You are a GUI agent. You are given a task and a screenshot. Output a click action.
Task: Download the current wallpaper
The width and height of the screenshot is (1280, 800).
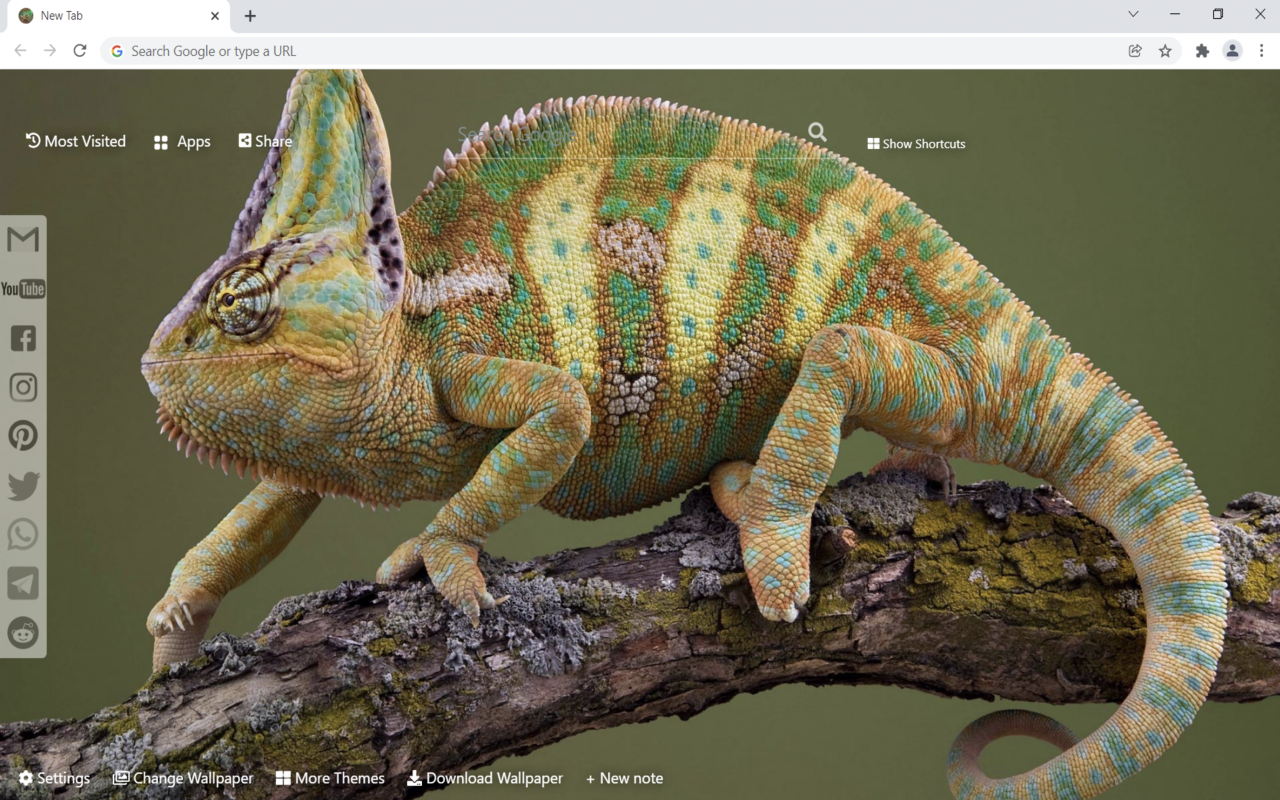[485, 778]
